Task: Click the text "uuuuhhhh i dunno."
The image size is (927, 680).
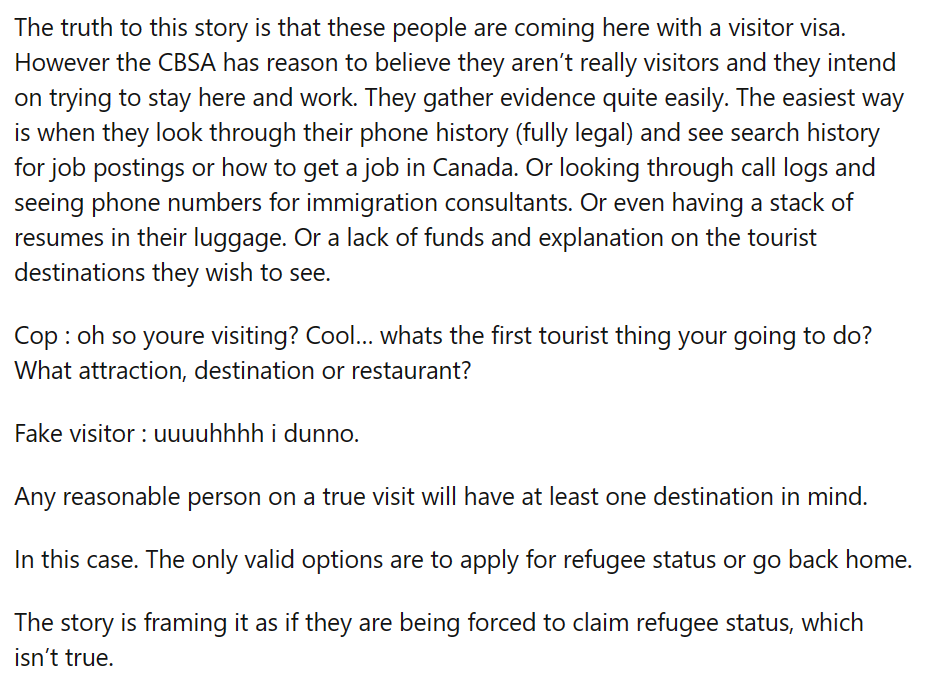Action: pyautogui.click(x=256, y=434)
